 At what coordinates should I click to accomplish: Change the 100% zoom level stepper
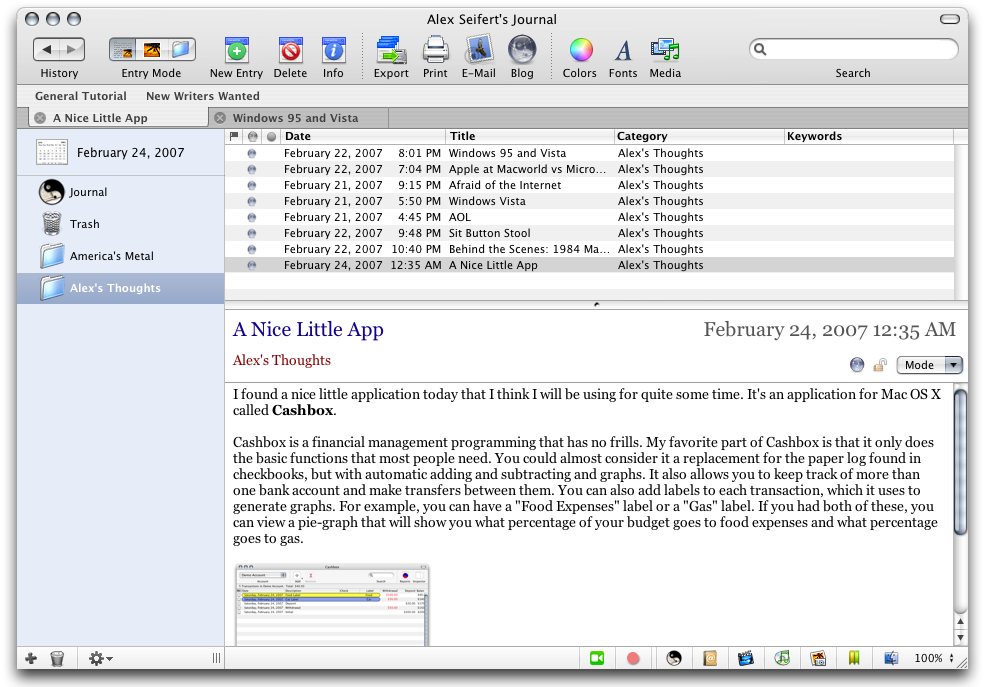950,658
